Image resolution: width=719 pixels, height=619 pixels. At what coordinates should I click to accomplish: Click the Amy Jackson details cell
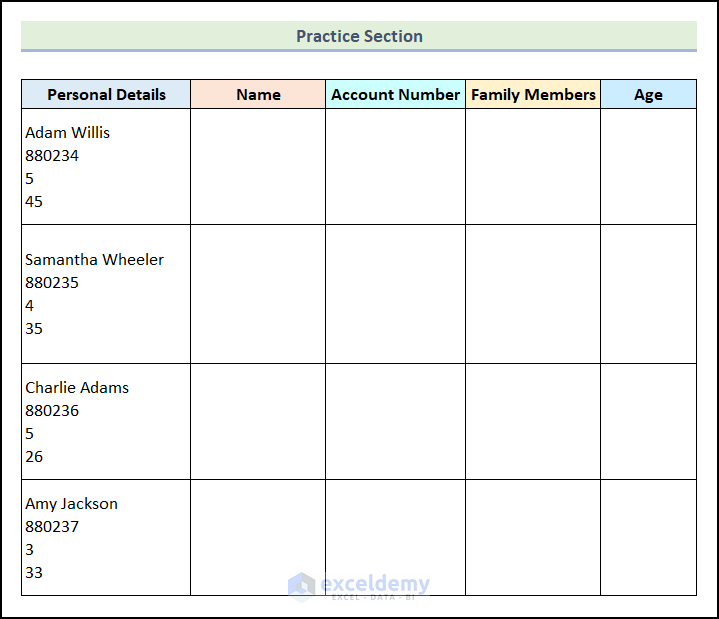pyautogui.click(x=106, y=538)
